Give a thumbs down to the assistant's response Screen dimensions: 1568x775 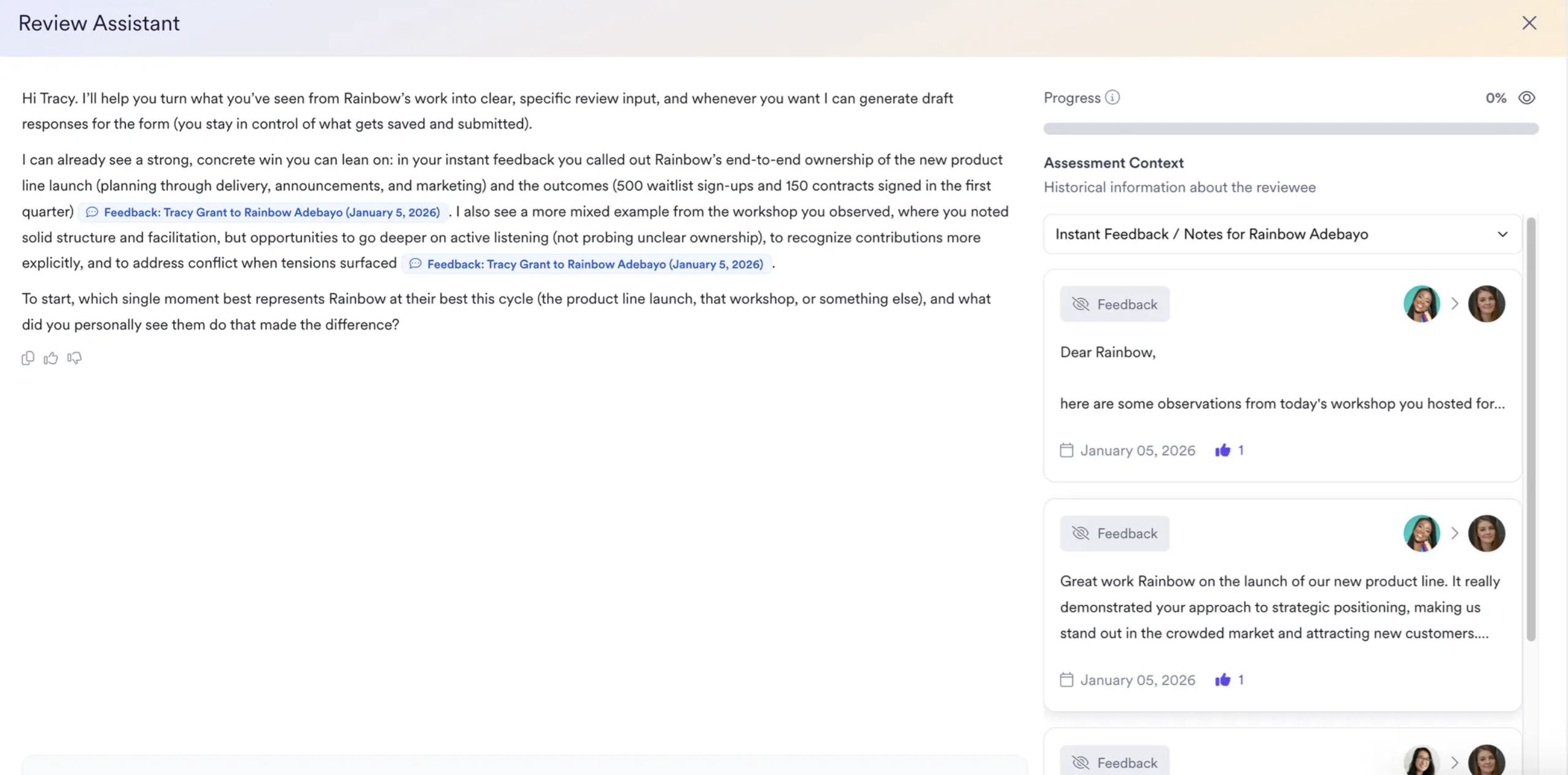(x=74, y=357)
